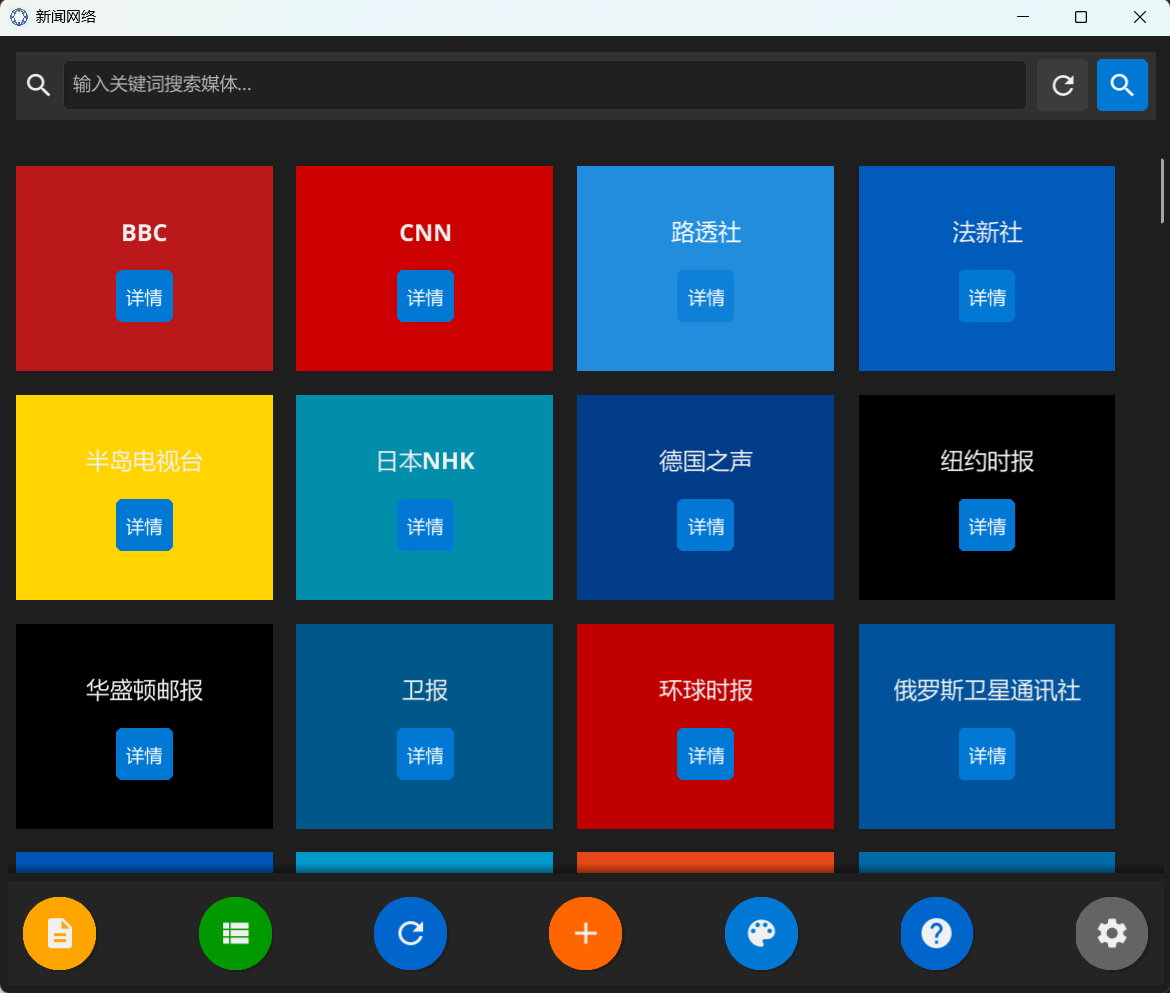Click the vertical scrollbar thumb

pyautogui.click(x=1162, y=191)
